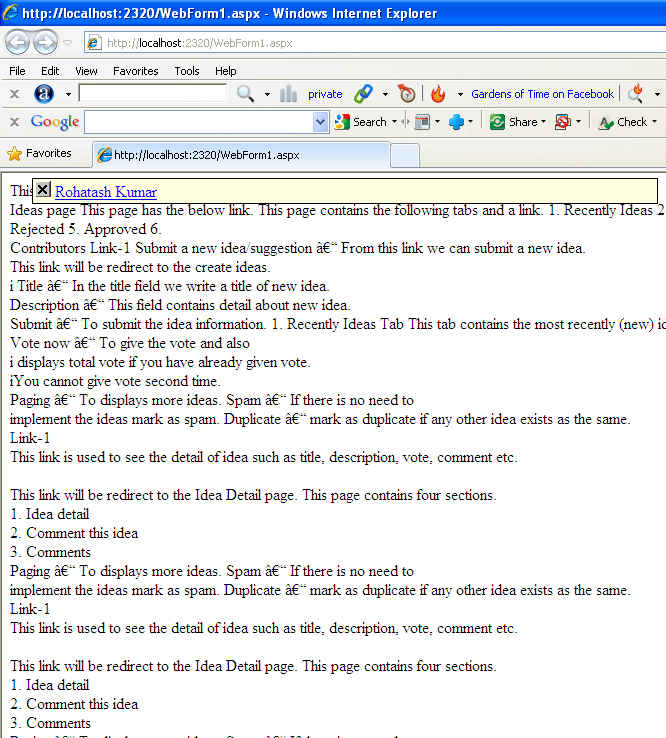
Task: Open the dropdown beside the flame icon
Action: tap(460, 95)
